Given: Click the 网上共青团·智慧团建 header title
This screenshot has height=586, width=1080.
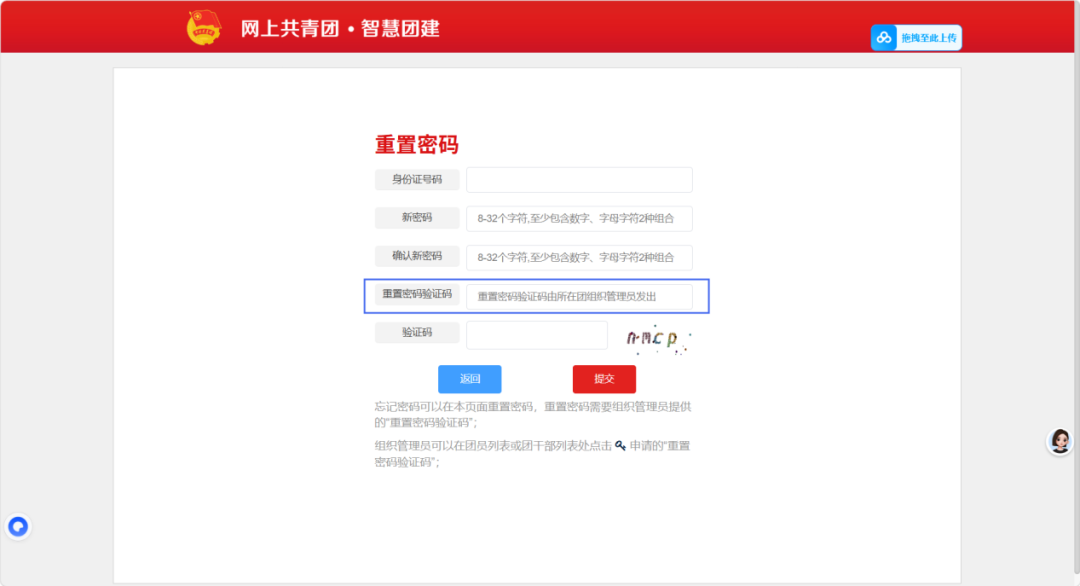Looking at the screenshot, I should (340, 28).
